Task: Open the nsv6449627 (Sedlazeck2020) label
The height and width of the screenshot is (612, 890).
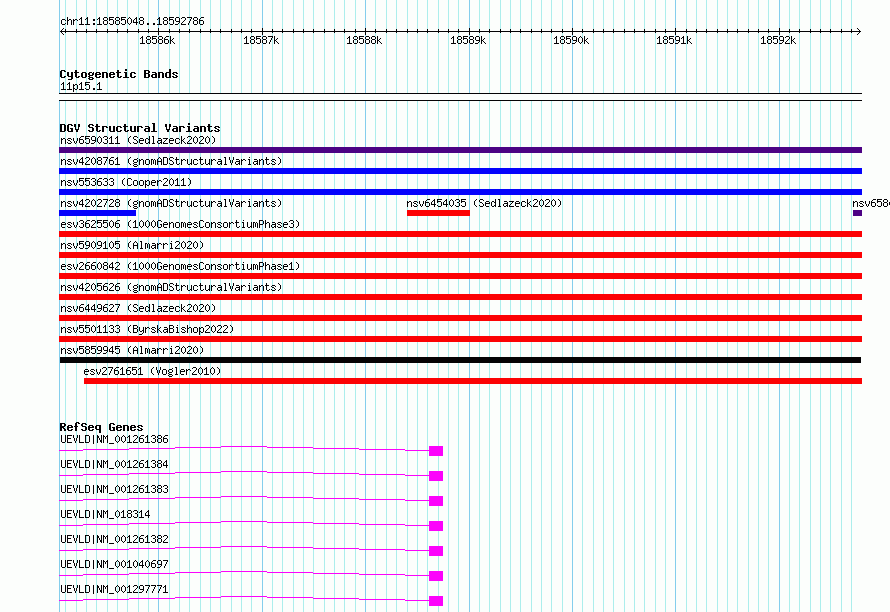Action: tap(138, 308)
